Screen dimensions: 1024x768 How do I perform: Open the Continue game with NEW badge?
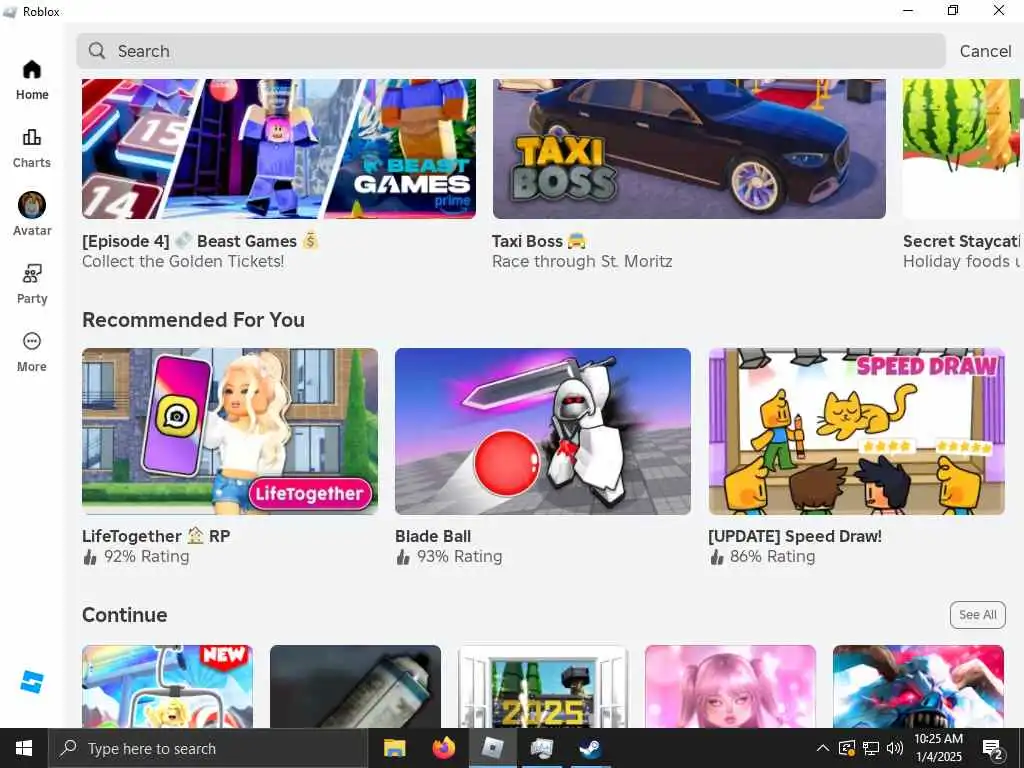(x=167, y=686)
